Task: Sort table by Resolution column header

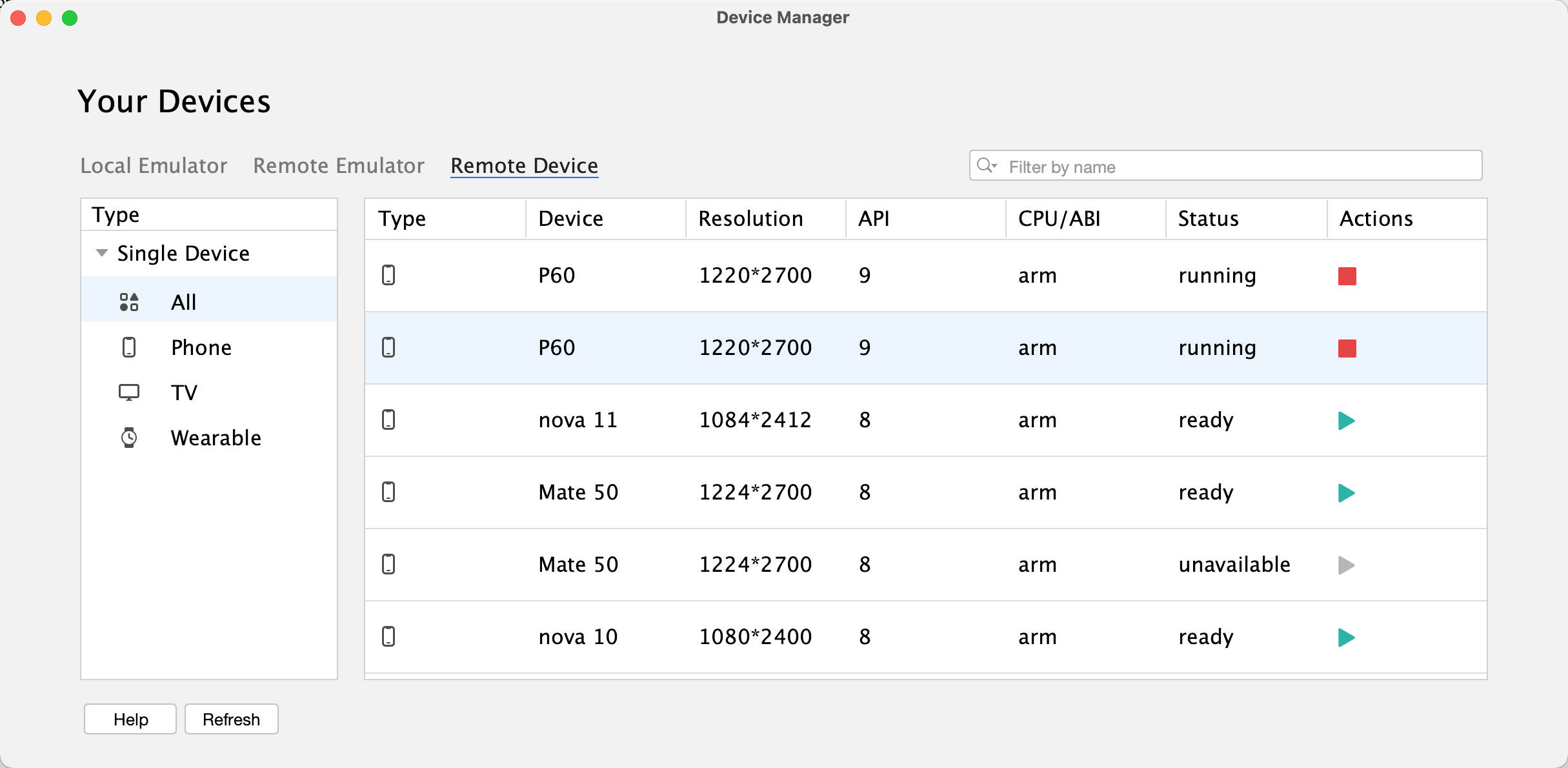Action: [765, 219]
